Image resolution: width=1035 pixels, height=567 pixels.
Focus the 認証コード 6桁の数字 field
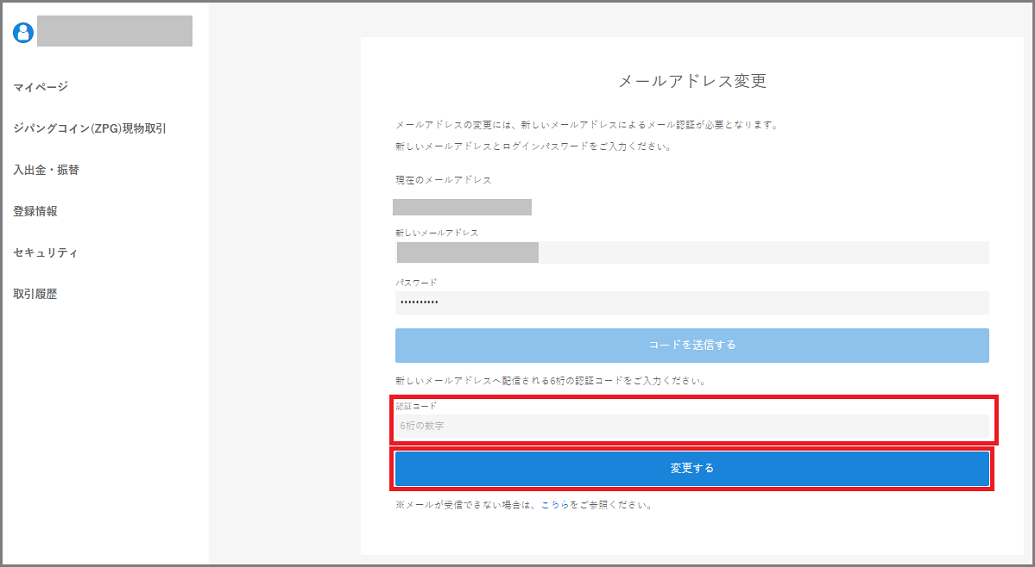click(x=692, y=426)
